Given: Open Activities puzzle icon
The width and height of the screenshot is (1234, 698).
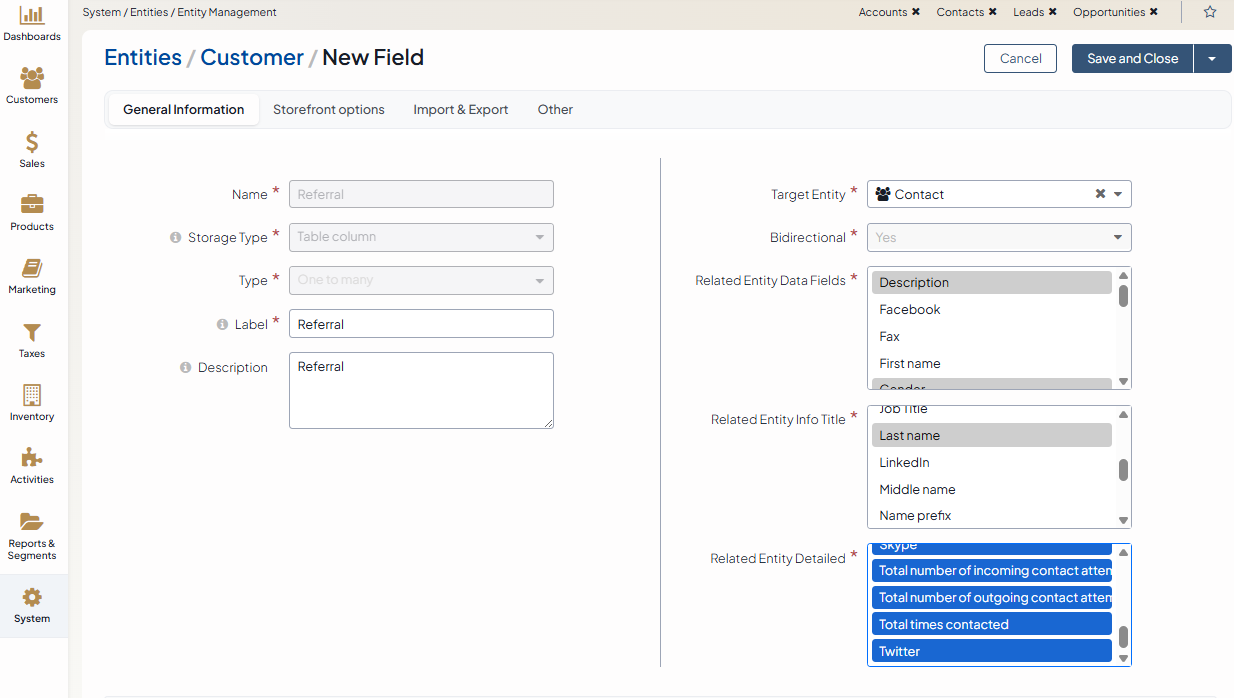Looking at the screenshot, I should pyautogui.click(x=32, y=459).
